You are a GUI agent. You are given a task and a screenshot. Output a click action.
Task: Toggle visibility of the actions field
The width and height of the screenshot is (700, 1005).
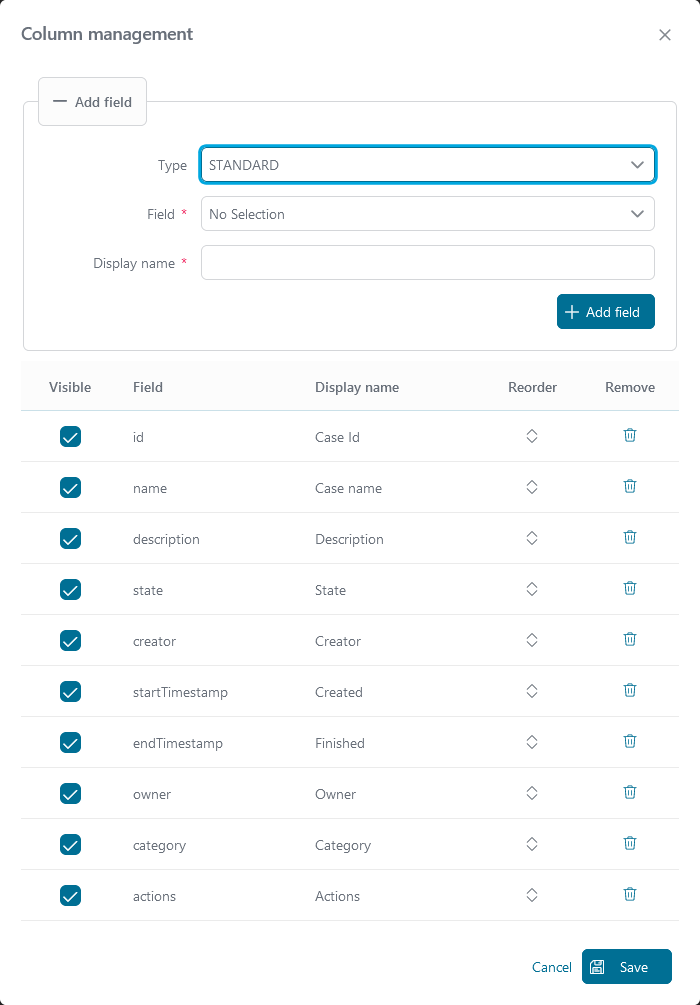click(71, 895)
